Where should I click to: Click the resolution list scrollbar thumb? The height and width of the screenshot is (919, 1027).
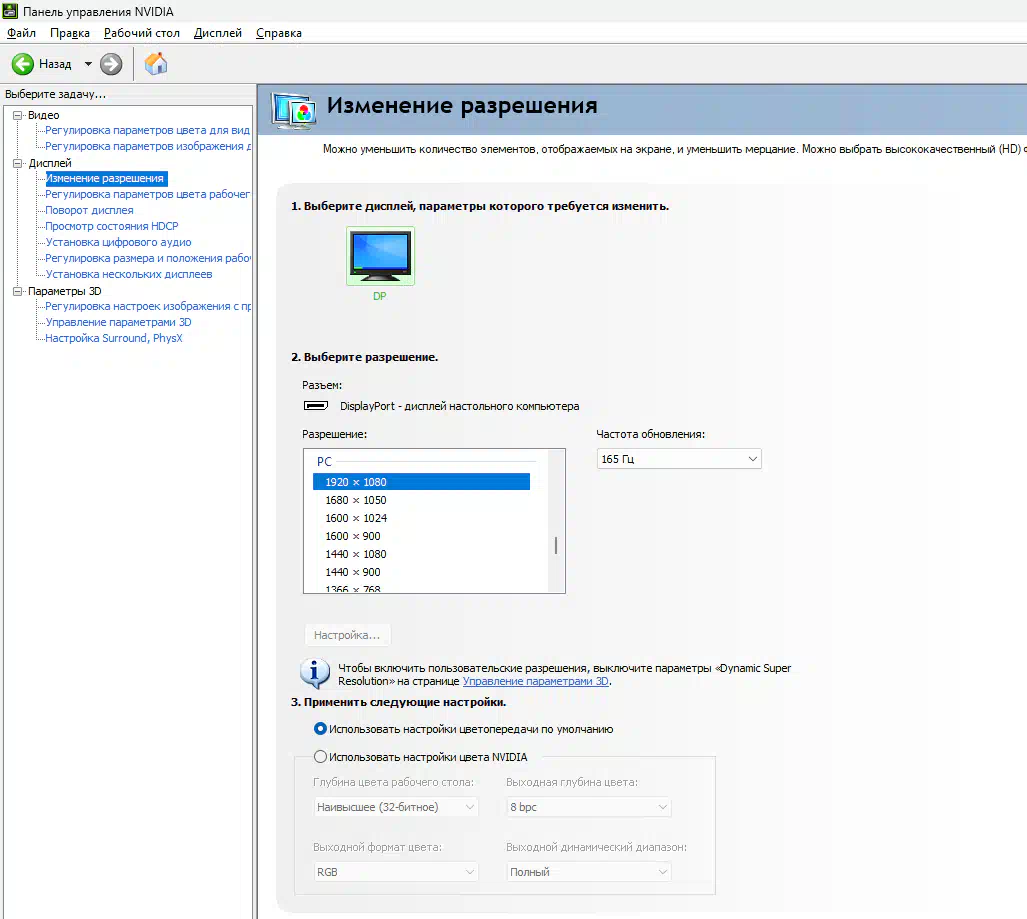(556, 545)
